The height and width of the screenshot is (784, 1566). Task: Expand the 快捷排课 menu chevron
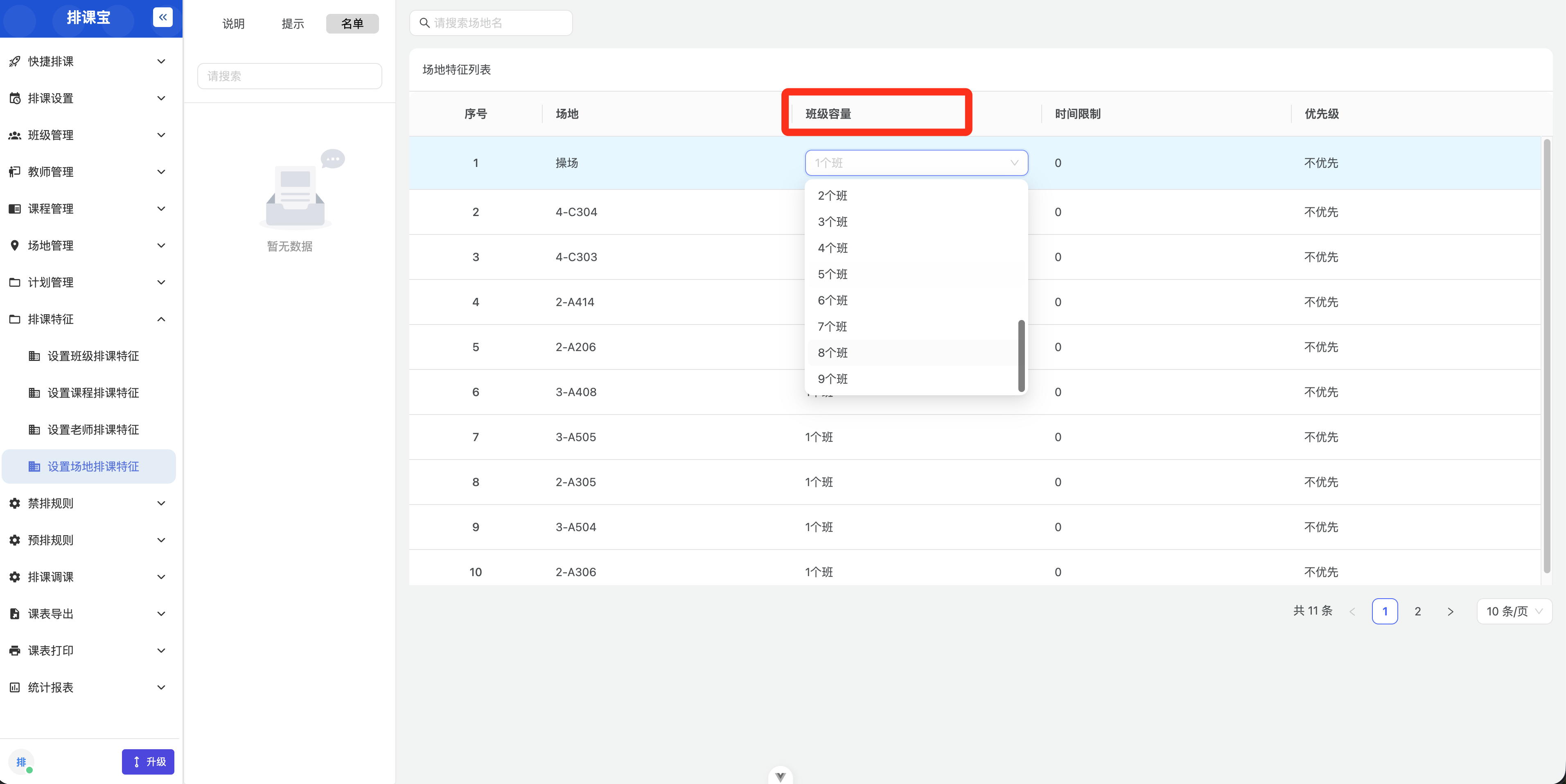161,61
